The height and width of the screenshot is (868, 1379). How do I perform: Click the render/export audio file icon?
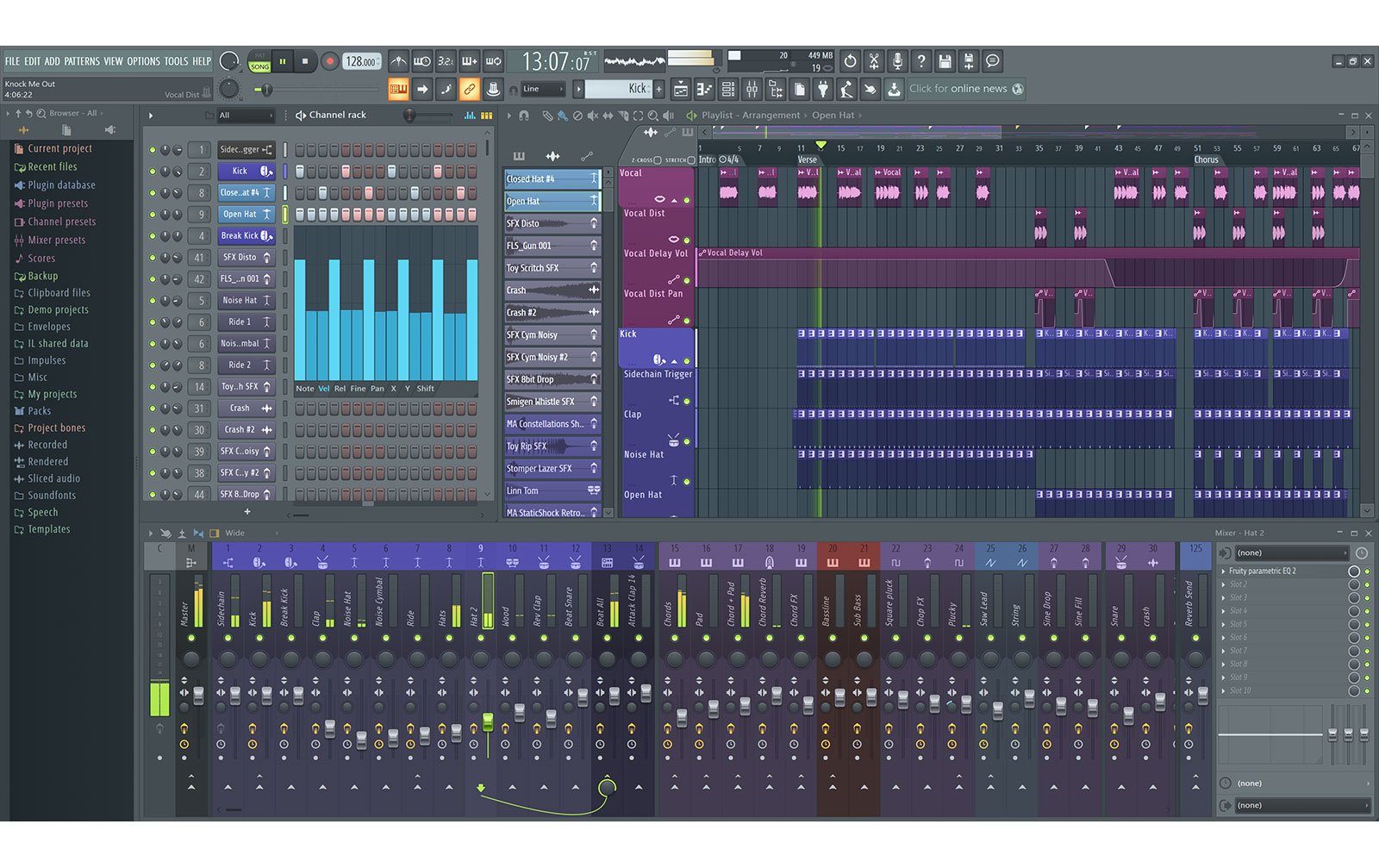point(969,61)
